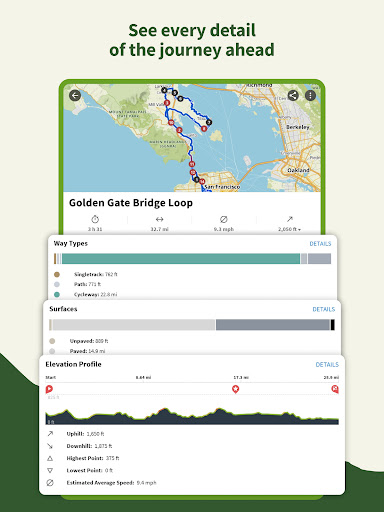Expand the 2,050 ft elevation dropdown
This screenshot has width=384, height=512.
(289, 229)
